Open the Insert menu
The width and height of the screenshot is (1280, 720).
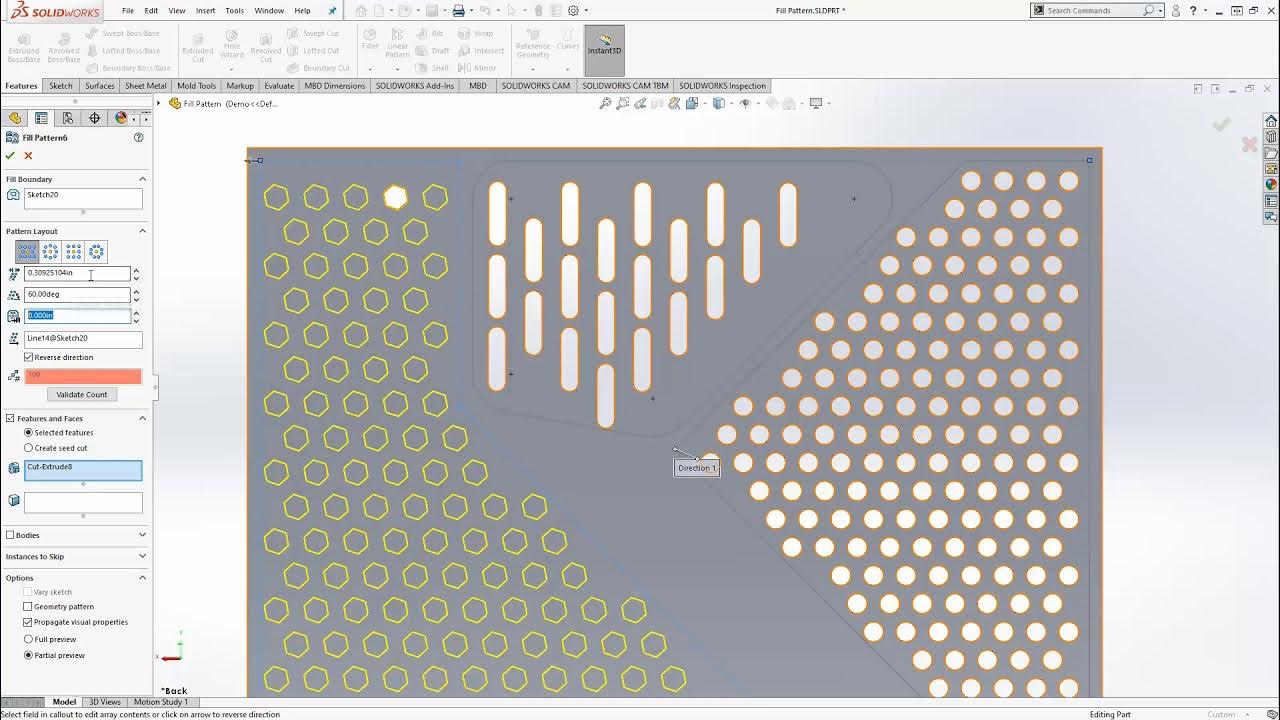click(x=205, y=10)
